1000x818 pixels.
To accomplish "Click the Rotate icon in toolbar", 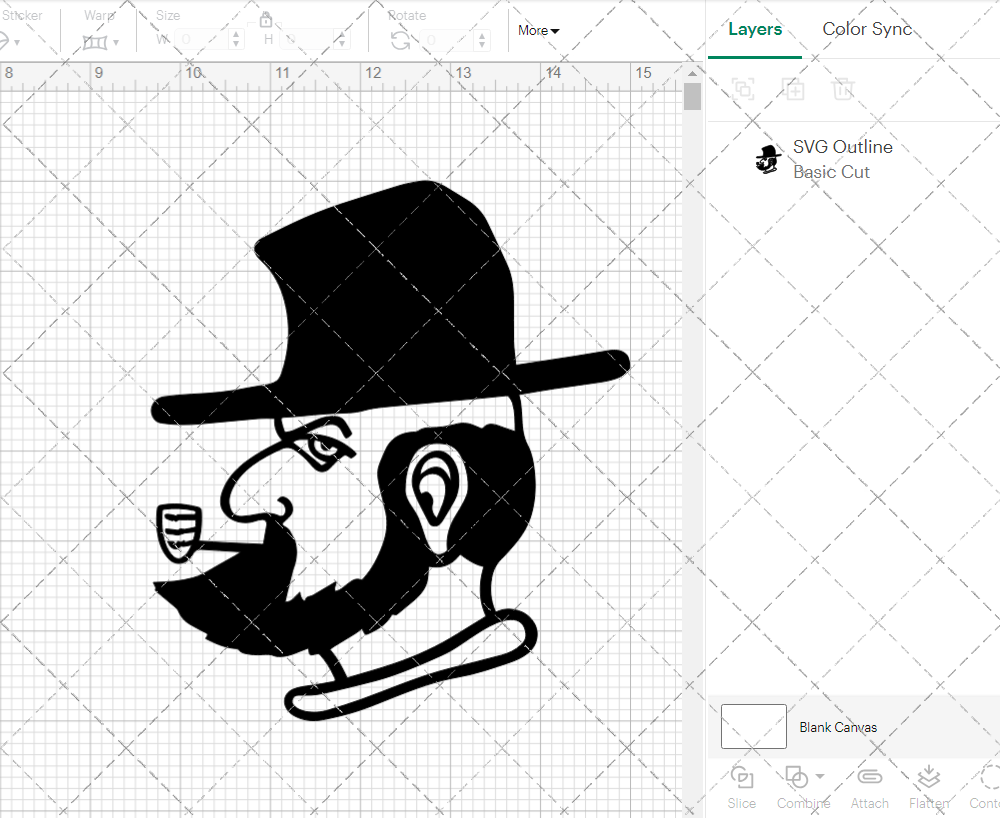I will (400, 40).
